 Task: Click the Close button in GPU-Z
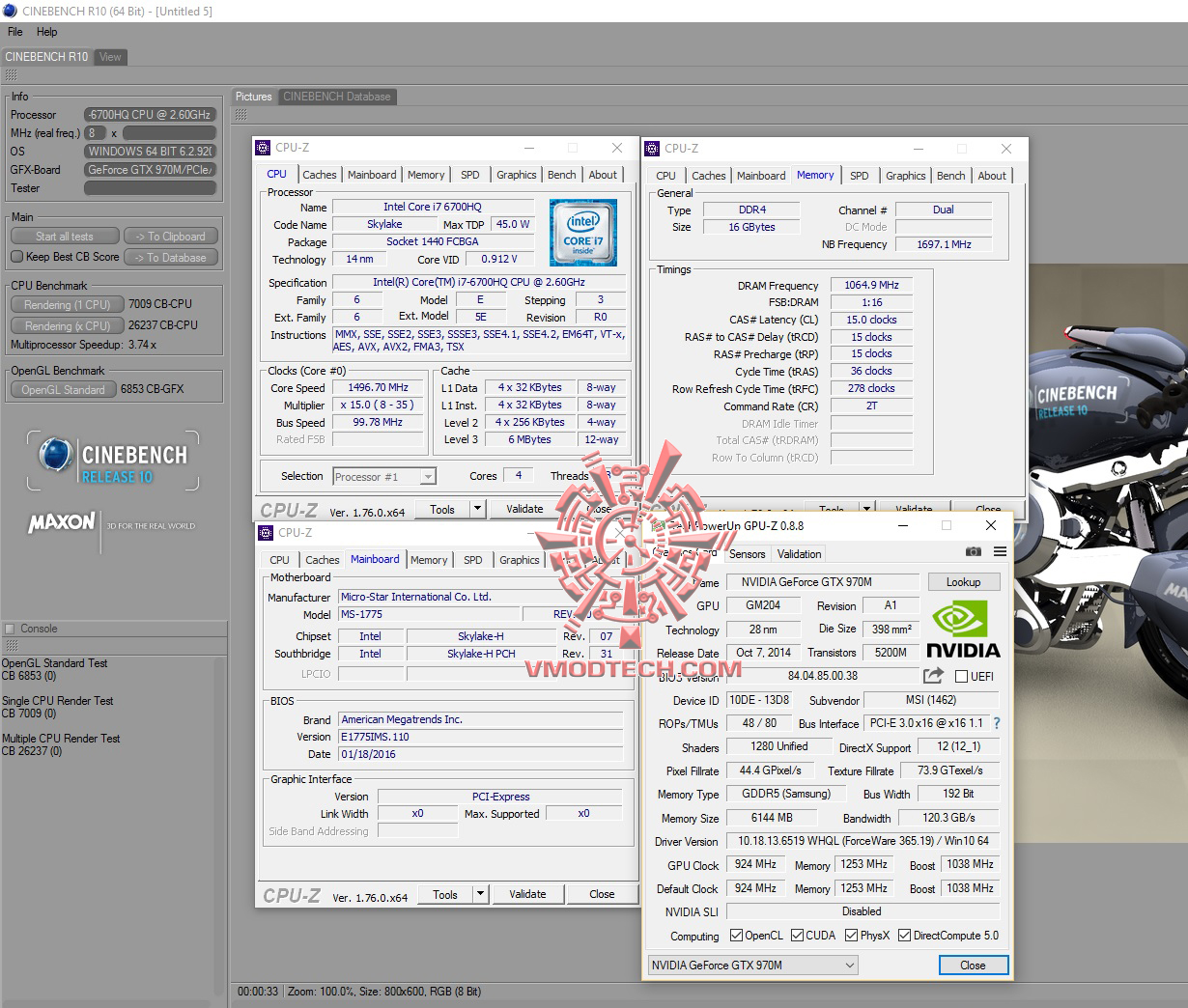(974, 966)
